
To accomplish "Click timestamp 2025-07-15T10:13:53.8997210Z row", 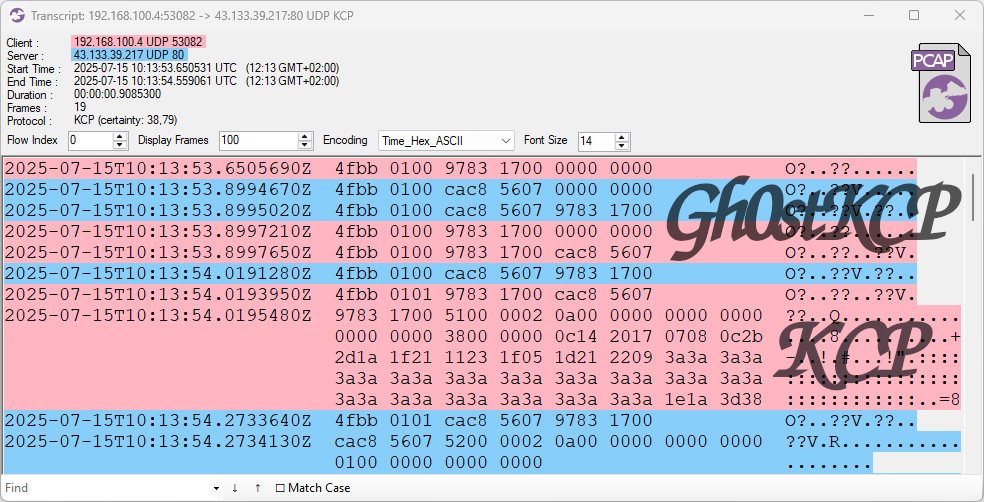I will pyautogui.click(x=158, y=232).
